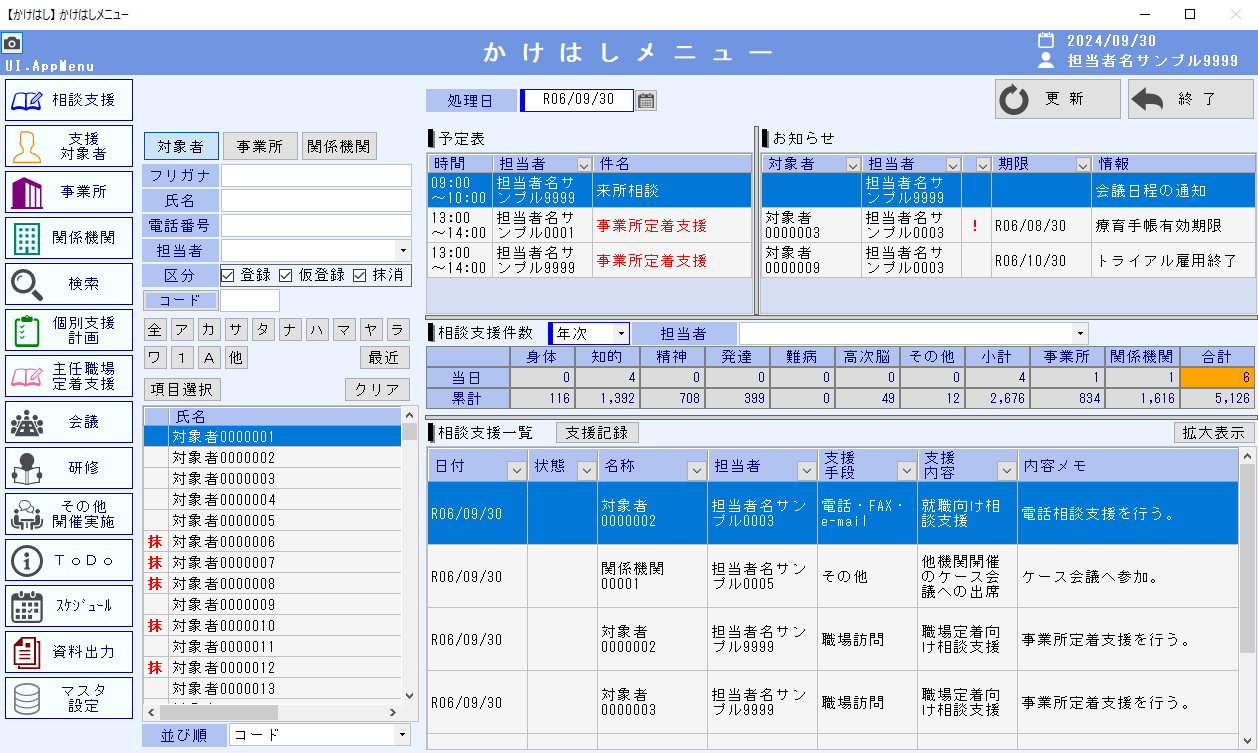Open the 年次 period dropdown

[x=621, y=333]
